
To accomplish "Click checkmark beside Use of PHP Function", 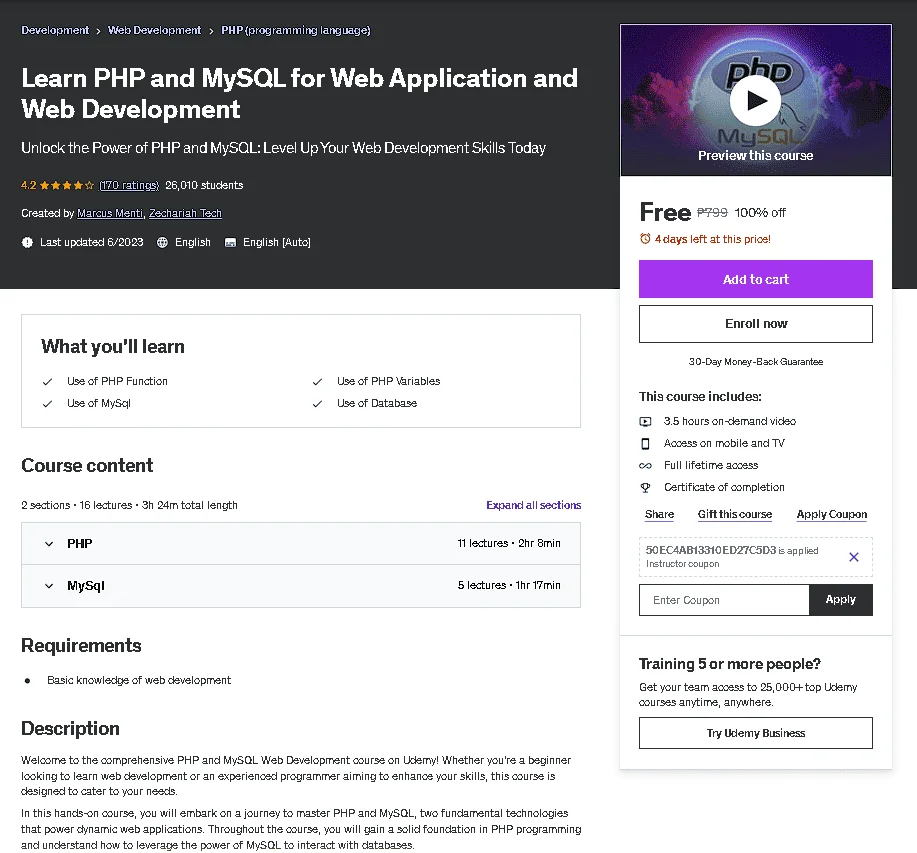I will (x=47, y=382).
